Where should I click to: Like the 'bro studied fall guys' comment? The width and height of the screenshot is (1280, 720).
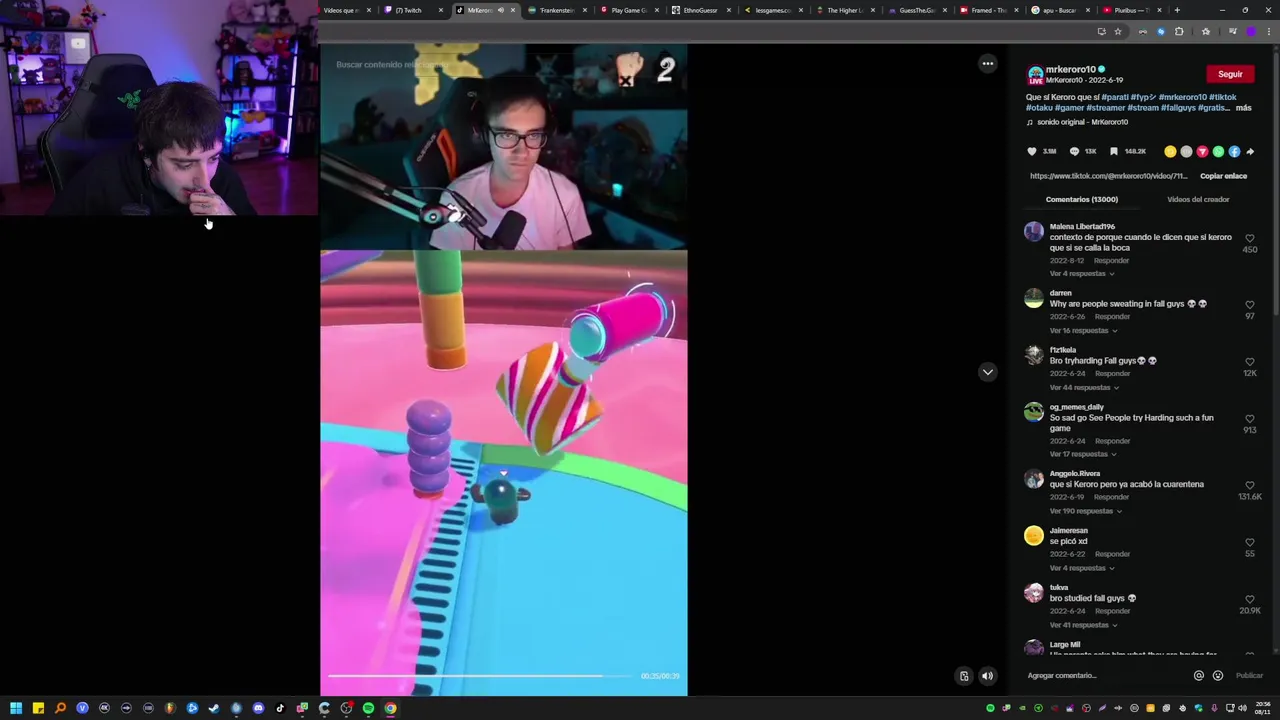tap(1249, 600)
